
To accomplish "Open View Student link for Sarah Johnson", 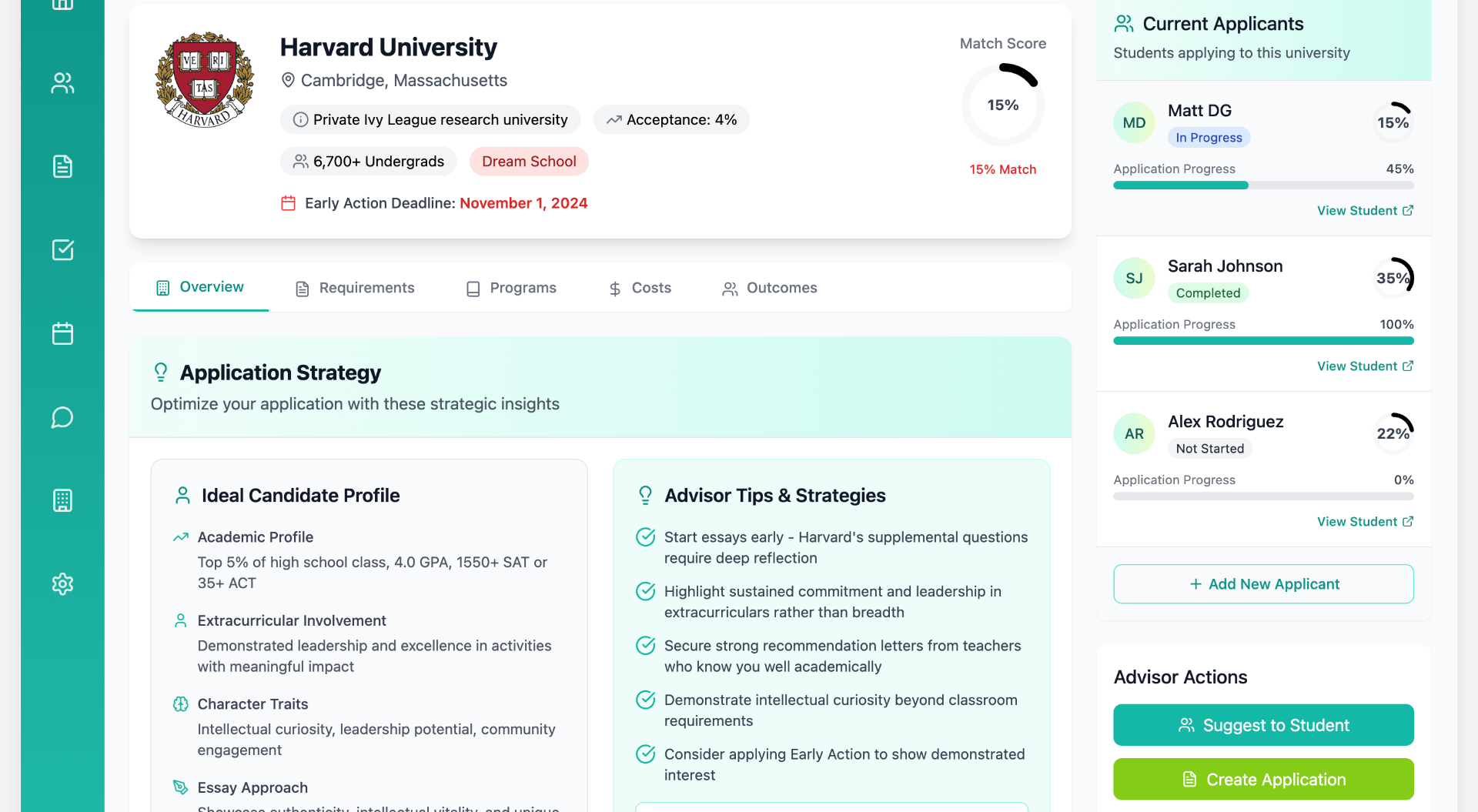I will [1364, 366].
